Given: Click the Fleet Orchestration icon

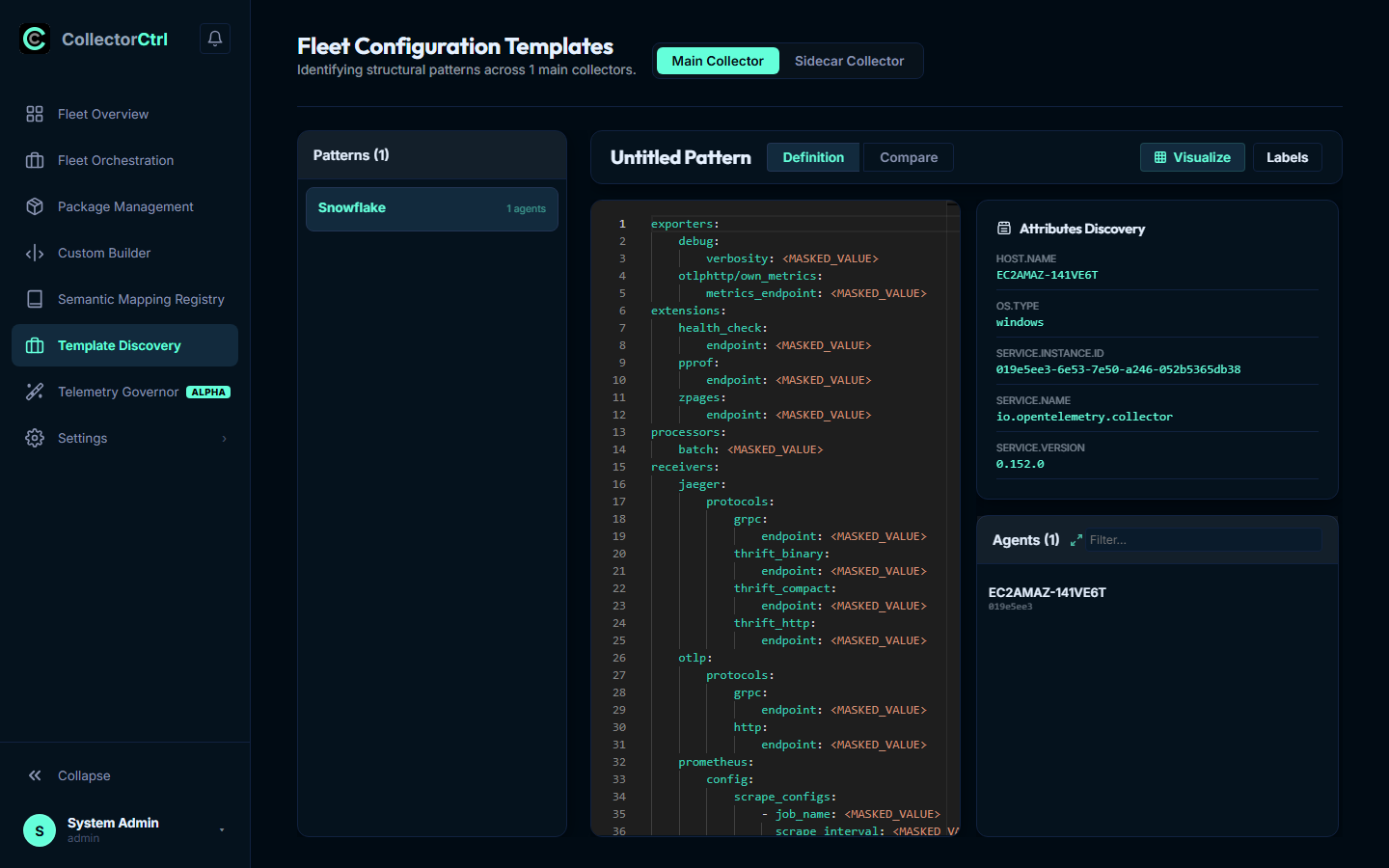Looking at the screenshot, I should (x=35, y=160).
